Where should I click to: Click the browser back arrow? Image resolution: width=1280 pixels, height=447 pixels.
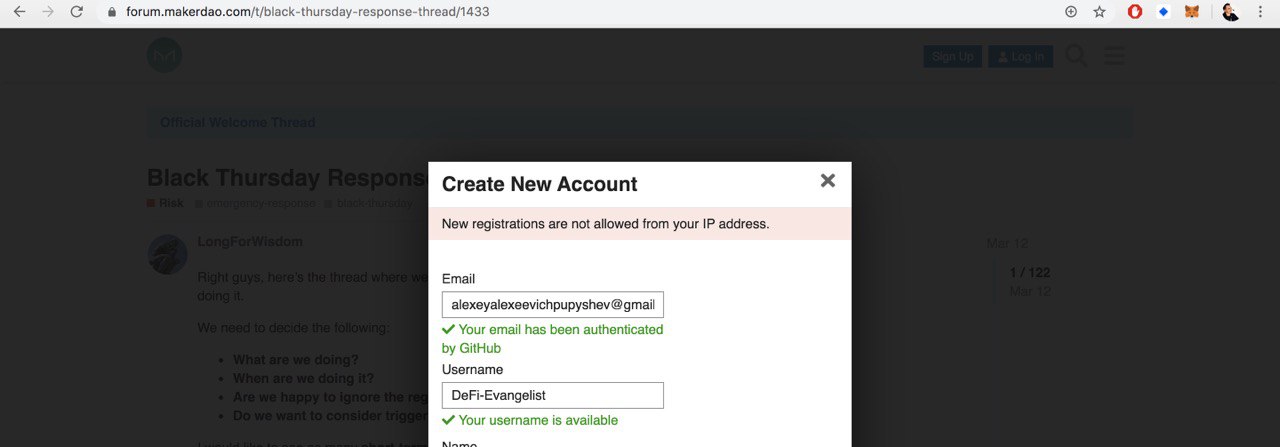click(19, 12)
